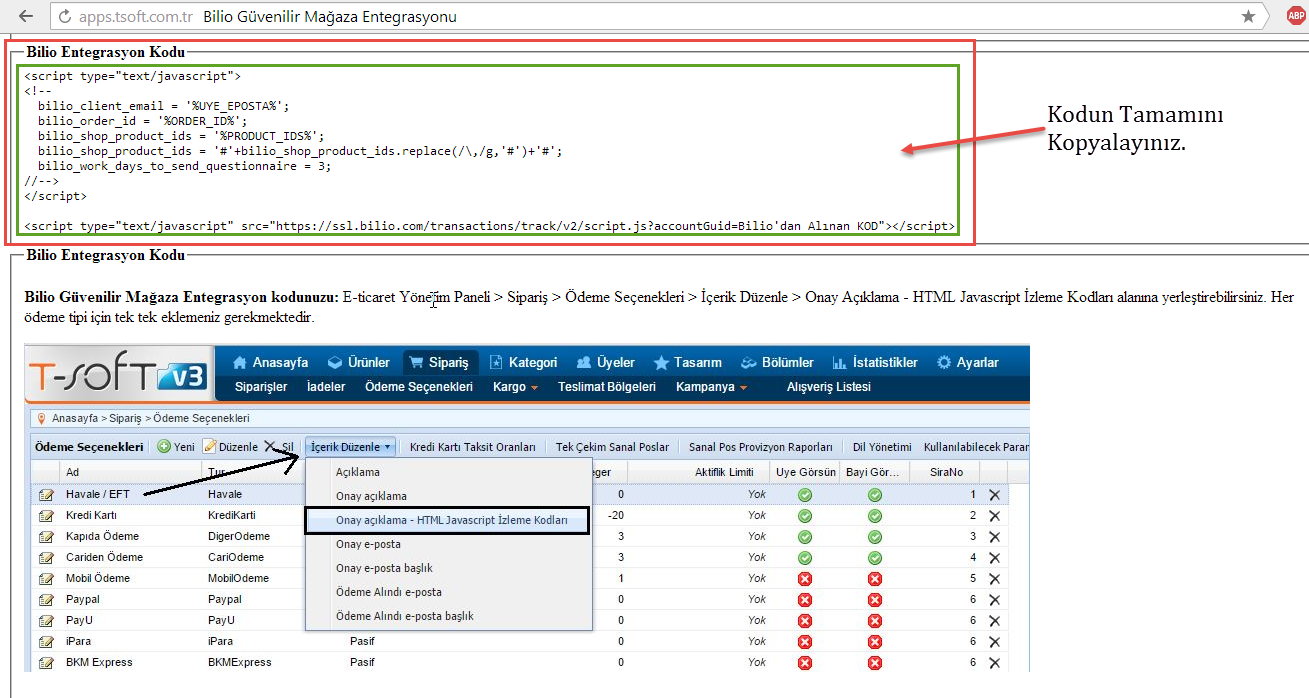This screenshot has height=698, width=1309.
Task: Open the edit icon on the iPara row
Action: (46, 642)
